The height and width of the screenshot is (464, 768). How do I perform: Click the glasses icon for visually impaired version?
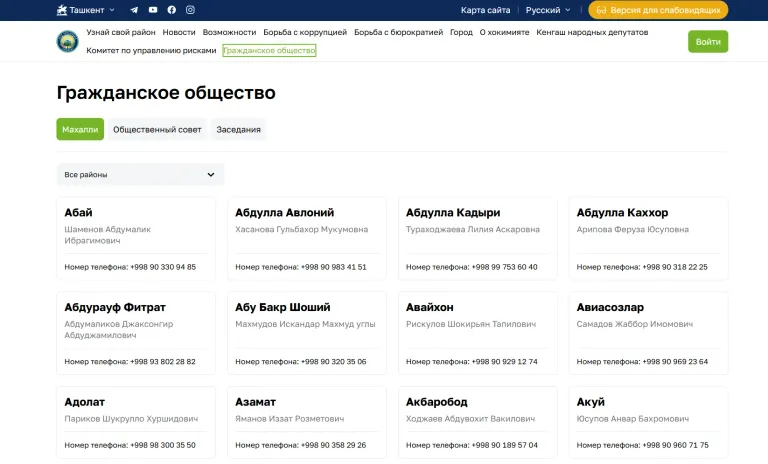pos(601,10)
